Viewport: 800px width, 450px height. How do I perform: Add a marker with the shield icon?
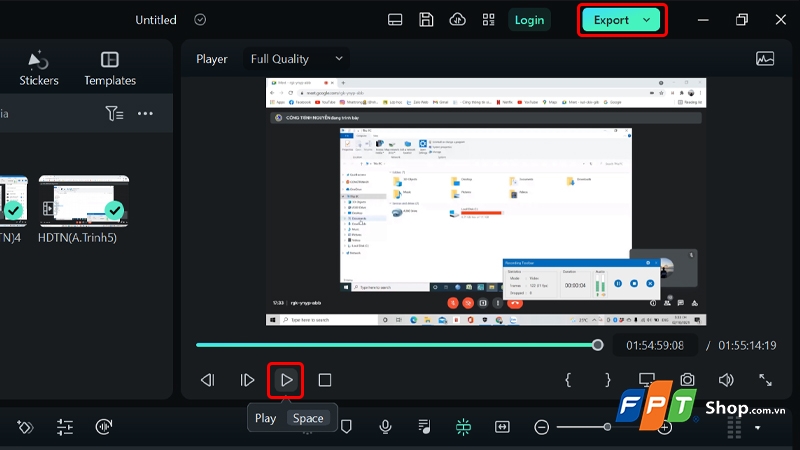tap(346, 427)
